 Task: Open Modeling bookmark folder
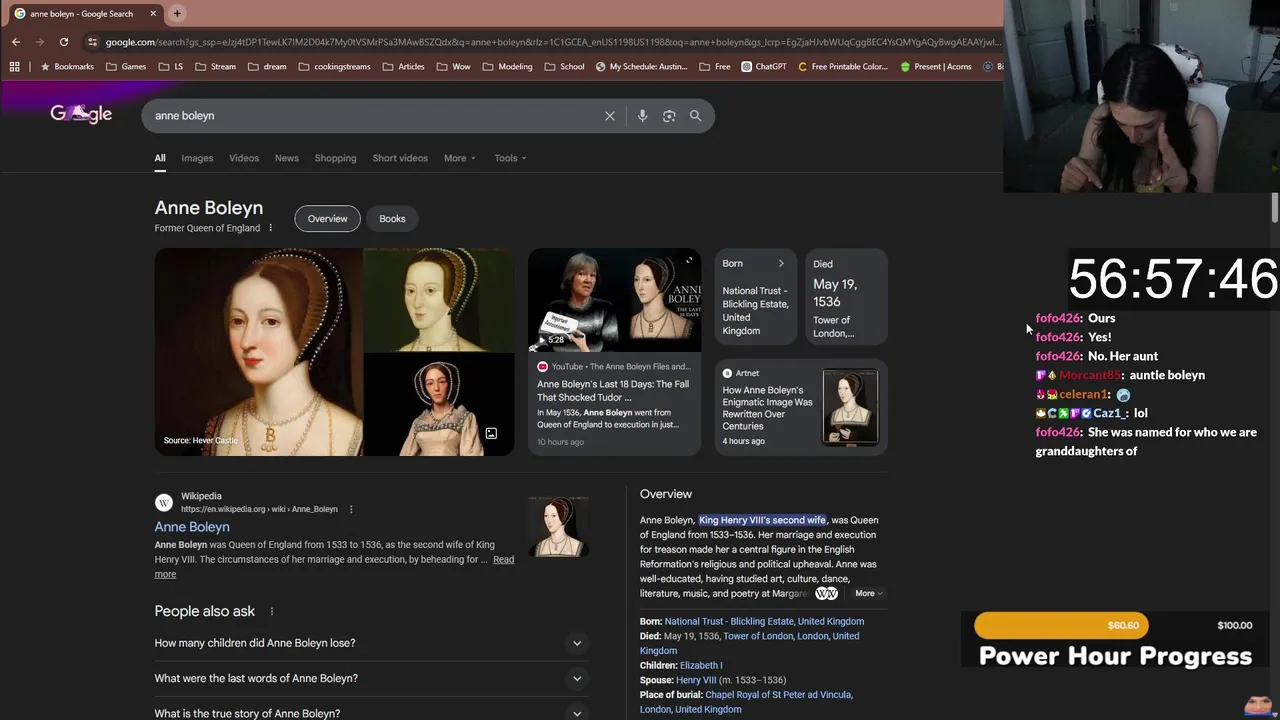(x=508, y=67)
